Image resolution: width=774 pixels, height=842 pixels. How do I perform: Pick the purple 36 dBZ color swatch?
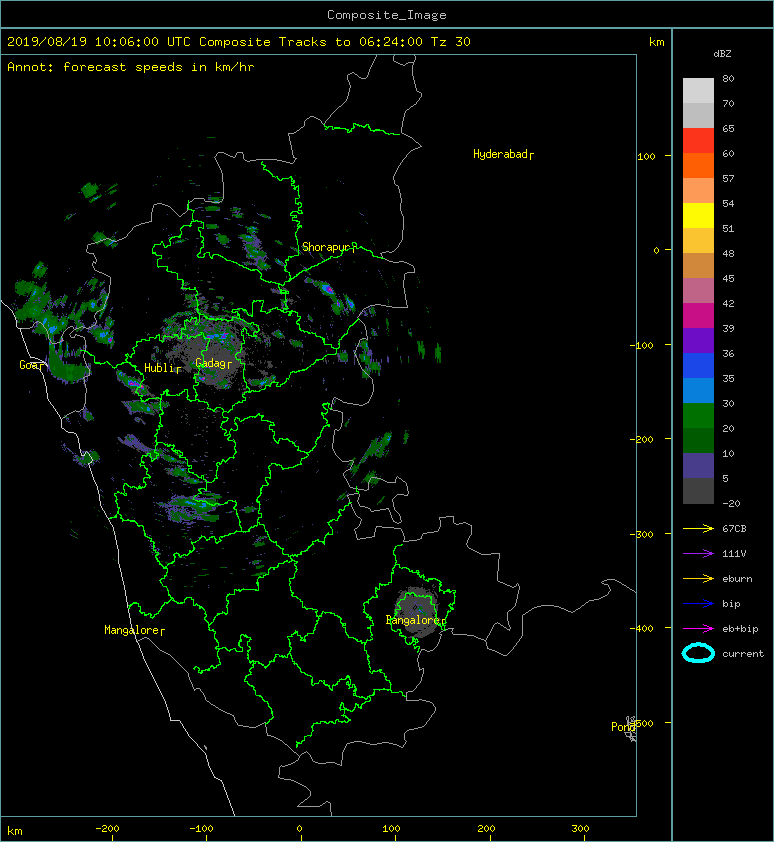pyautogui.click(x=698, y=341)
